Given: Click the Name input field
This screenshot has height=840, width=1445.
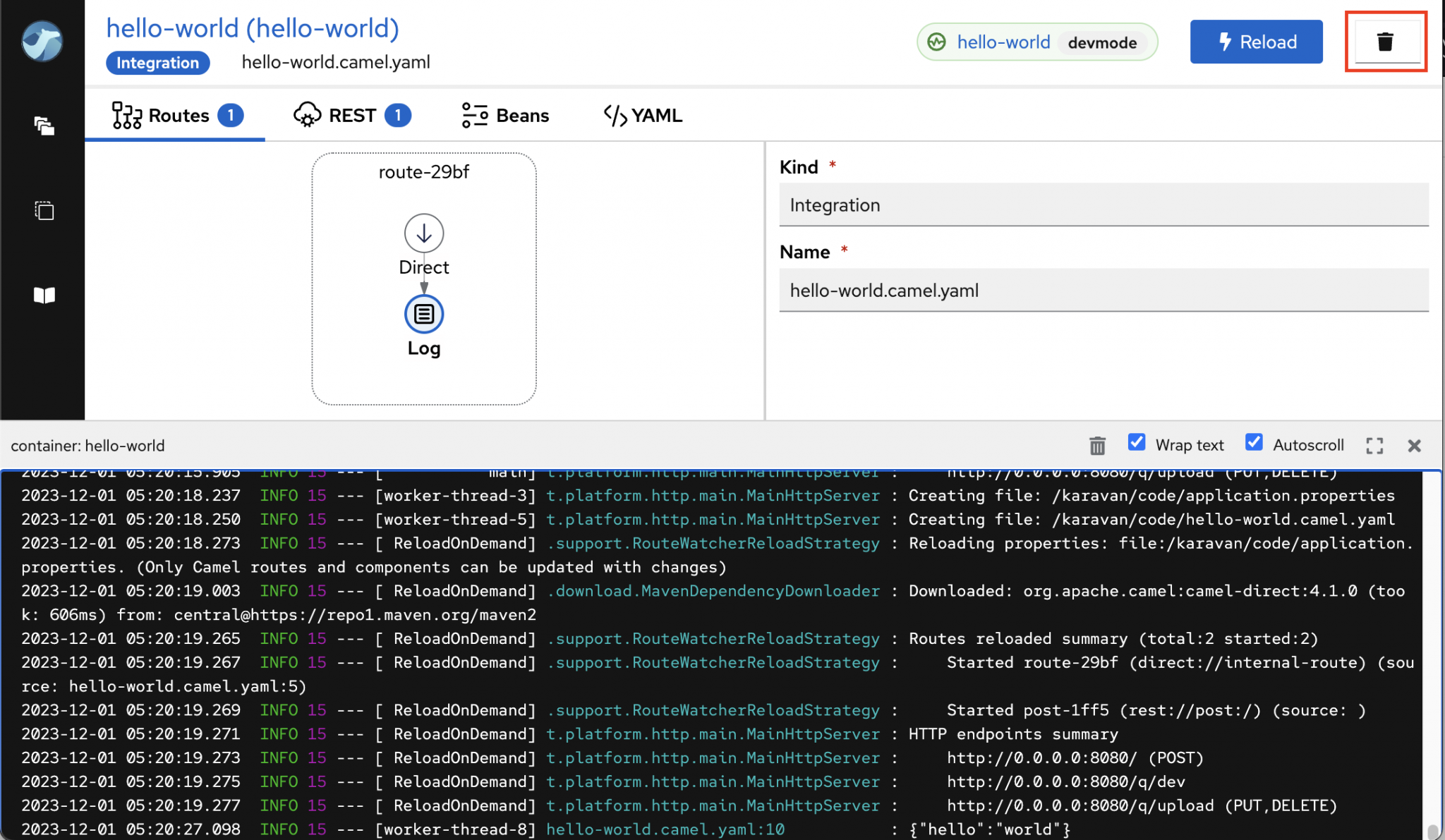Looking at the screenshot, I should [1103, 290].
